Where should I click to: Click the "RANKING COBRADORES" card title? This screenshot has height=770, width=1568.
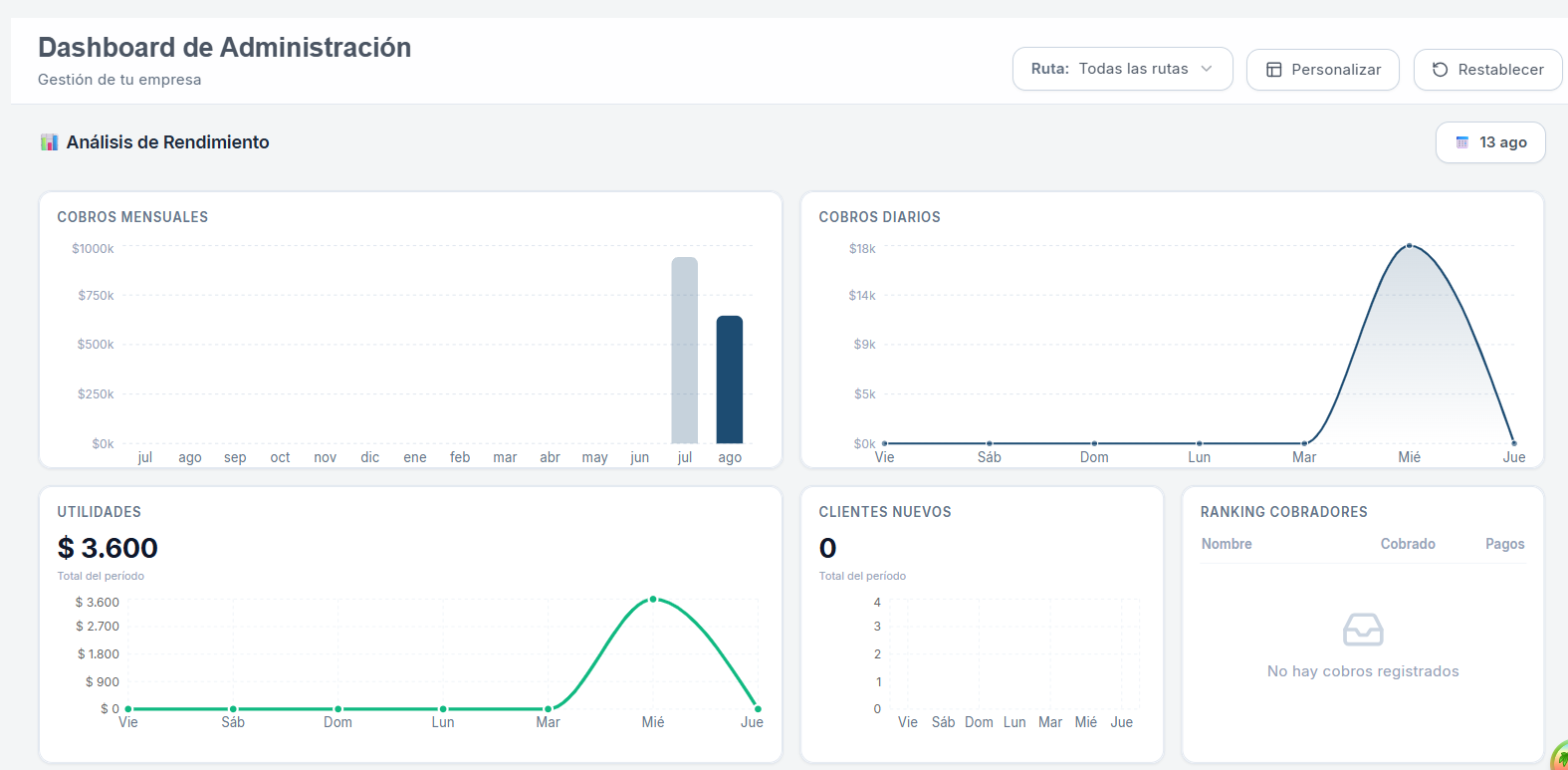click(1283, 512)
